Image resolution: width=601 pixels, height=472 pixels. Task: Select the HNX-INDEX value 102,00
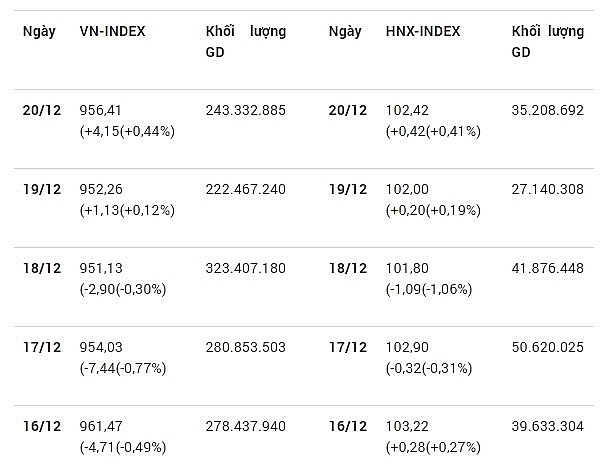point(407,189)
